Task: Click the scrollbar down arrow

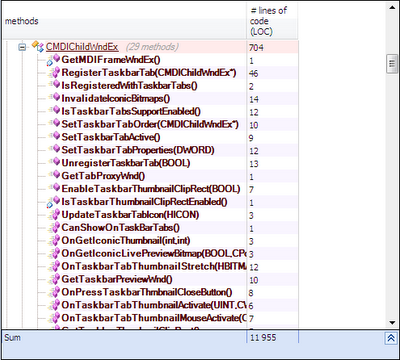Action: (392, 322)
